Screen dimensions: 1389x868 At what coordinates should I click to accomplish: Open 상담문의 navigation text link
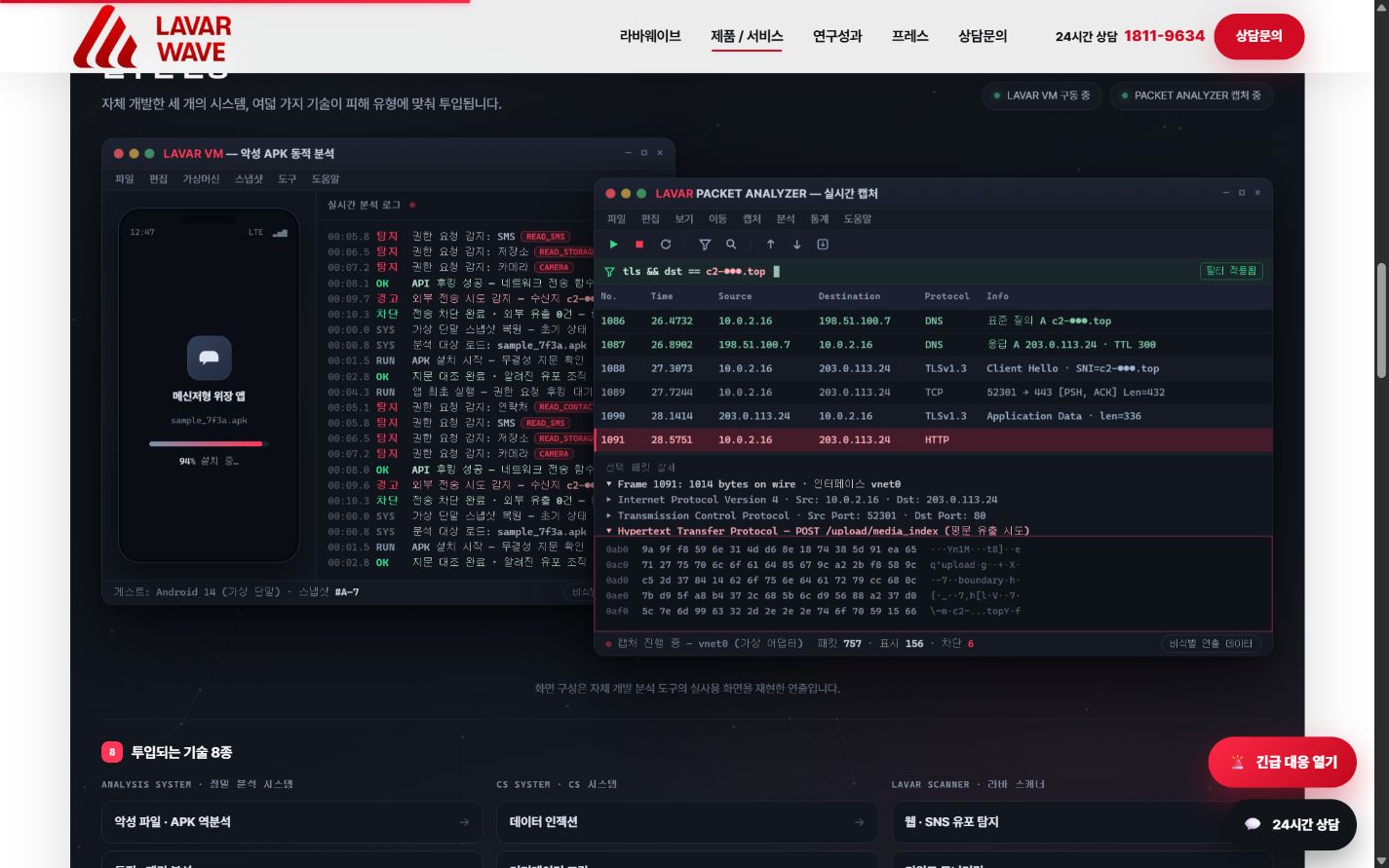pos(983,36)
